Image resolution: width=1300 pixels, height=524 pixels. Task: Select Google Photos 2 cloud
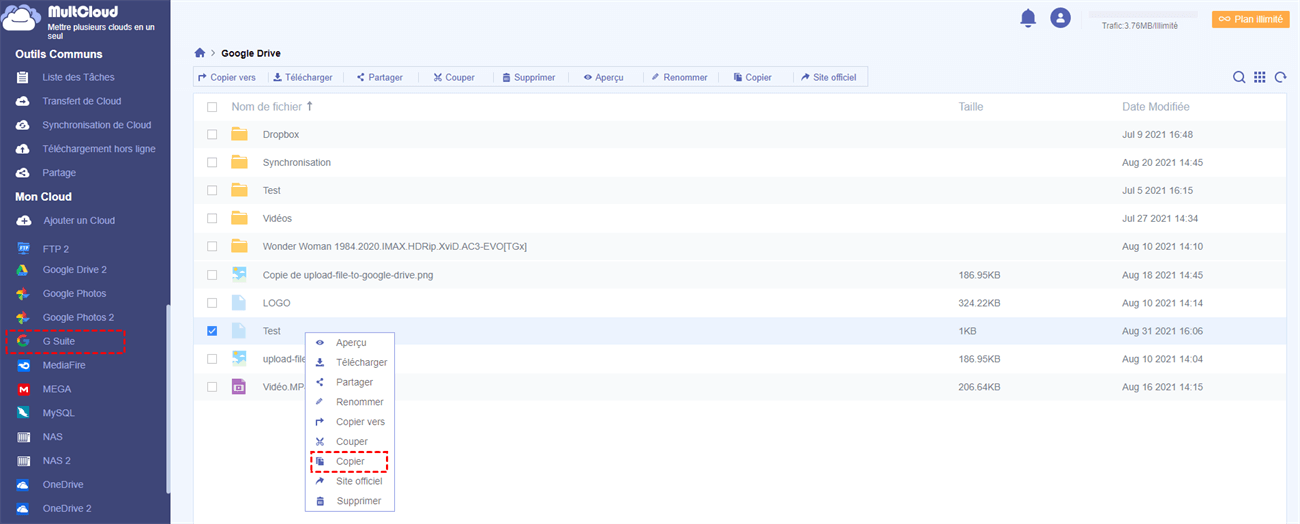pyautogui.click(x=78, y=317)
